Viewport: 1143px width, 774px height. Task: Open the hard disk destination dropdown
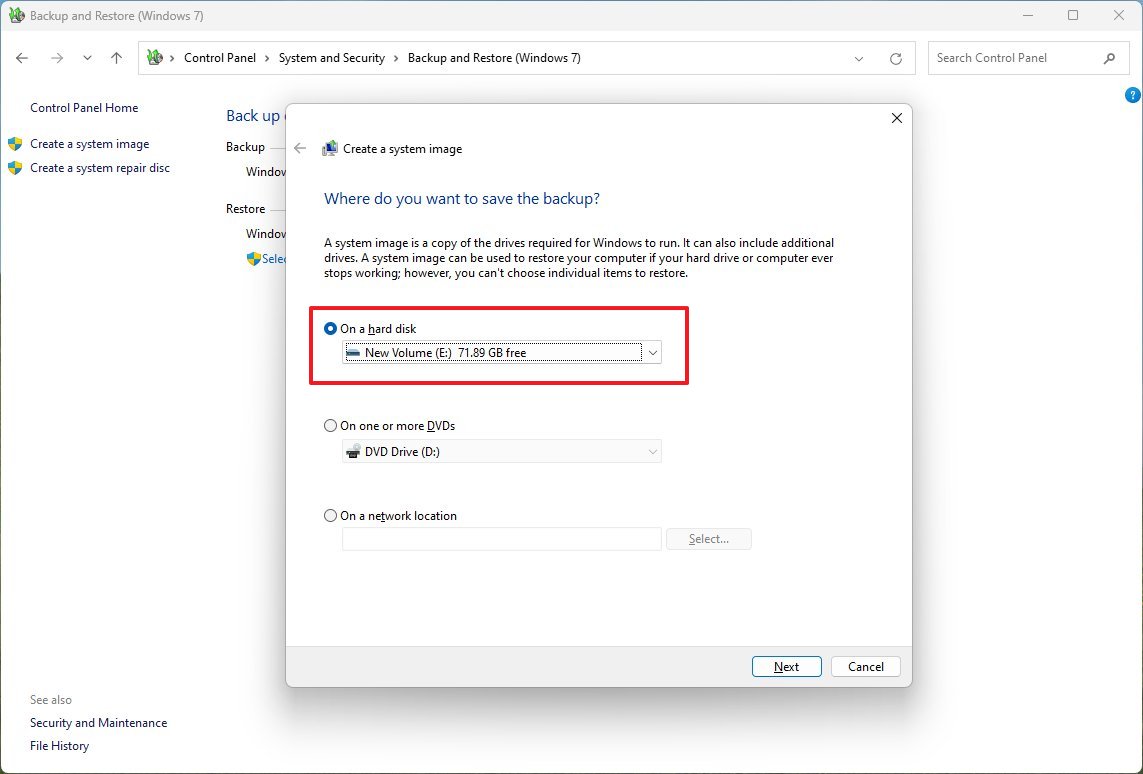[x=652, y=352]
